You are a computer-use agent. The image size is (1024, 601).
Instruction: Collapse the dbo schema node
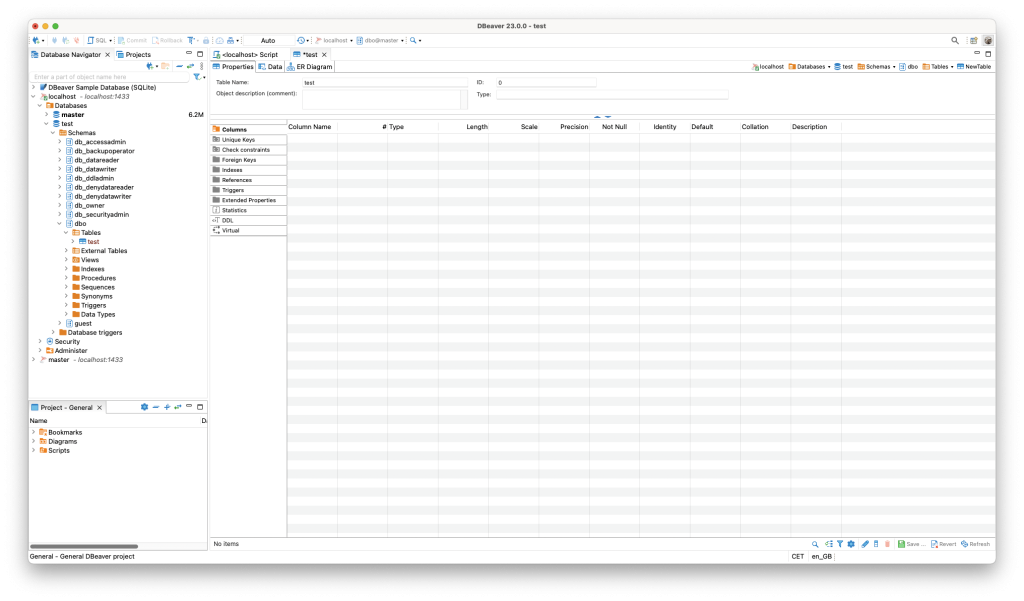(59, 224)
